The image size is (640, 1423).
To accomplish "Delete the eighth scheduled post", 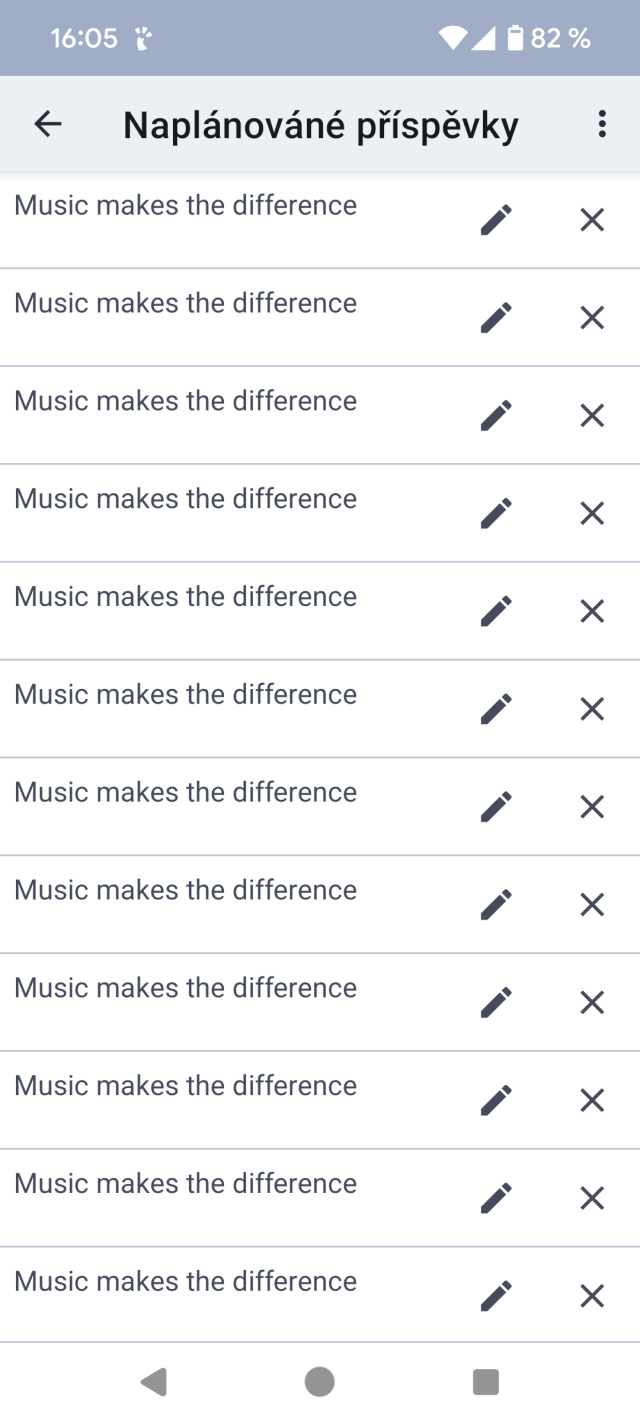I will tap(592, 905).
